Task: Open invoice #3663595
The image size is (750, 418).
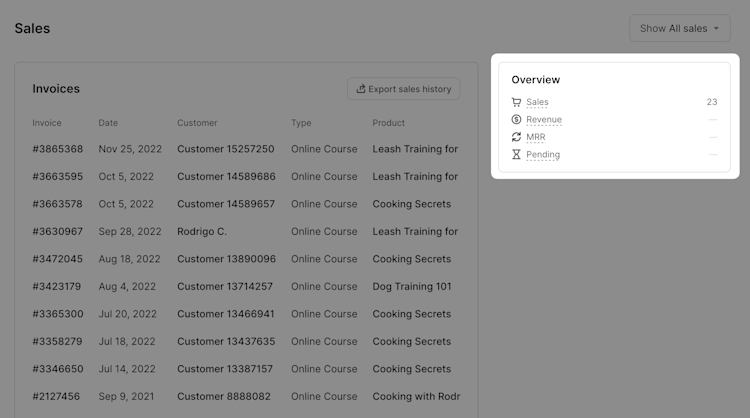Action: [x=58, y=176]
